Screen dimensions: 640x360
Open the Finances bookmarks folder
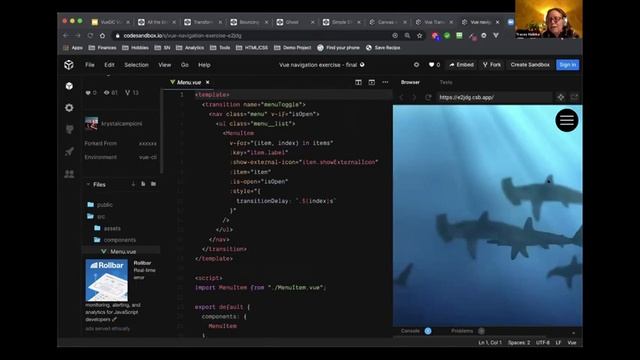[102, 48]
